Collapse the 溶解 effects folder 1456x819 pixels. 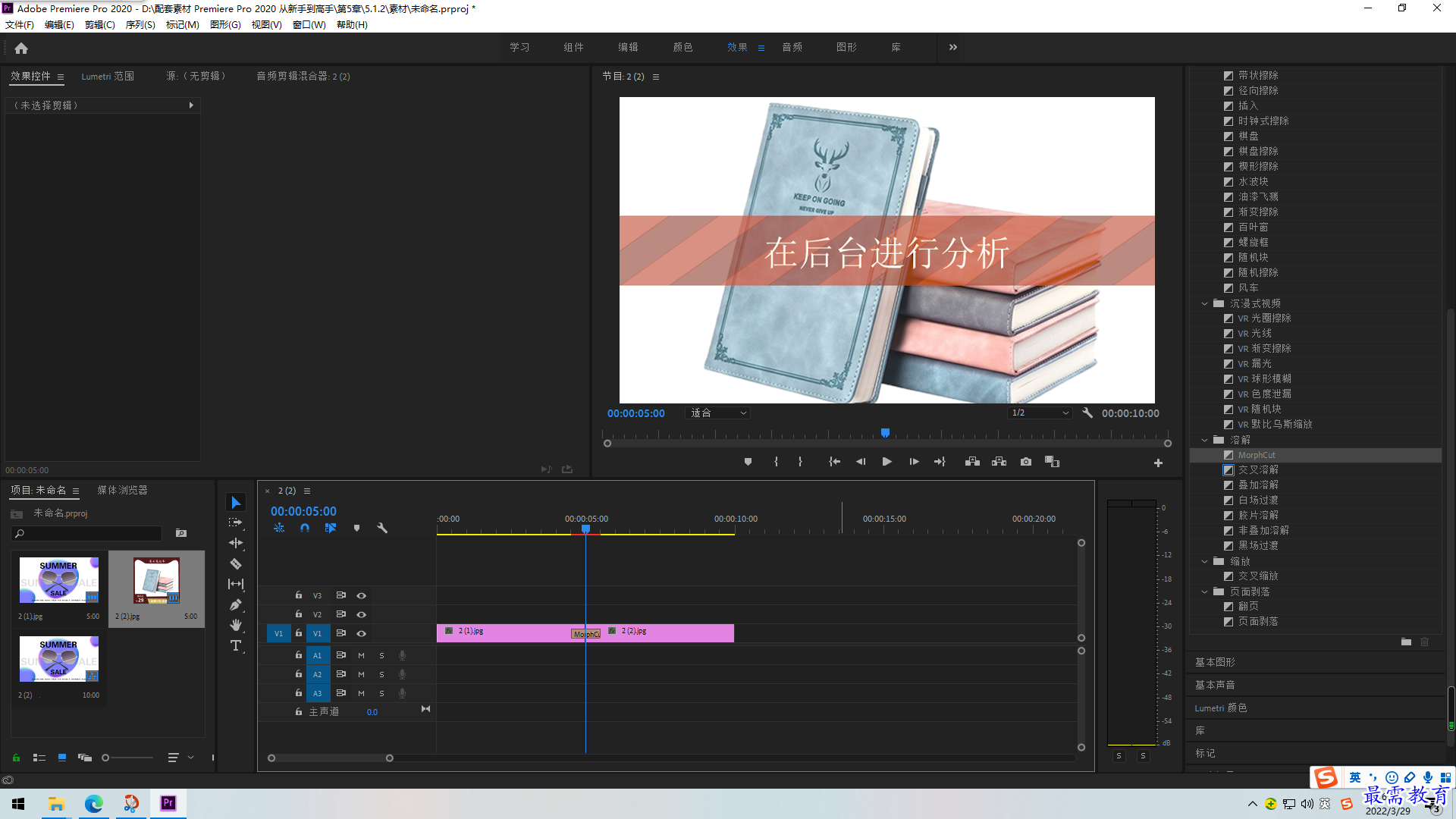(x=1204, y=440)
